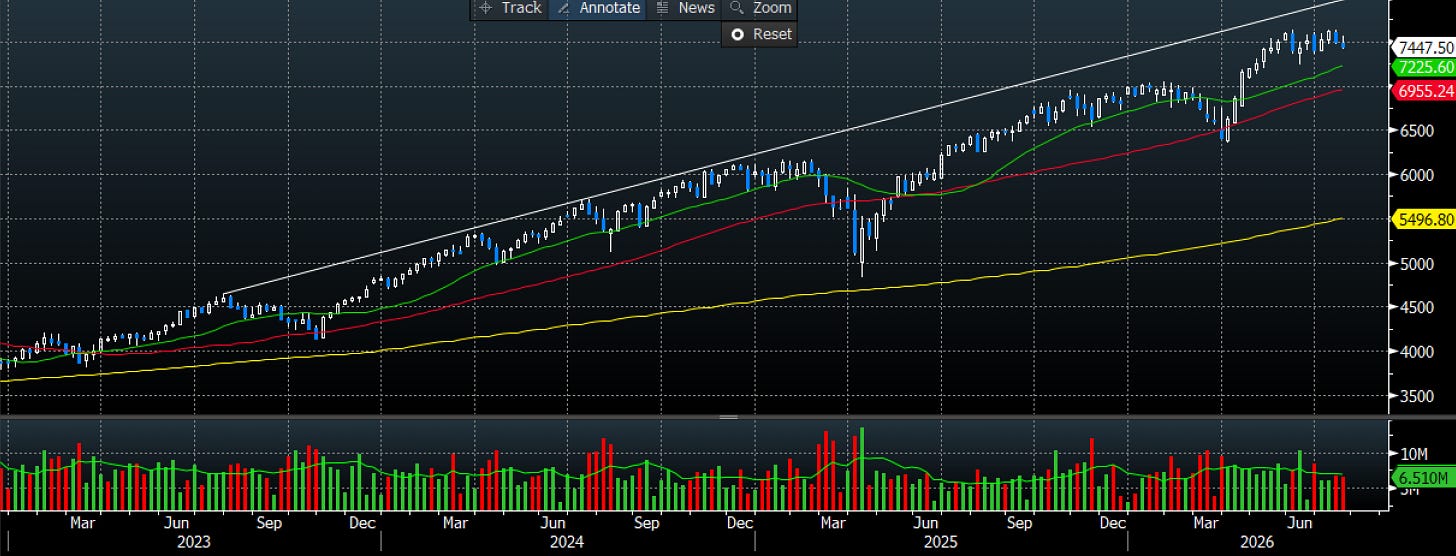
Task: Select the red 6955.24 moving average label
Action: pos(1424,90)
